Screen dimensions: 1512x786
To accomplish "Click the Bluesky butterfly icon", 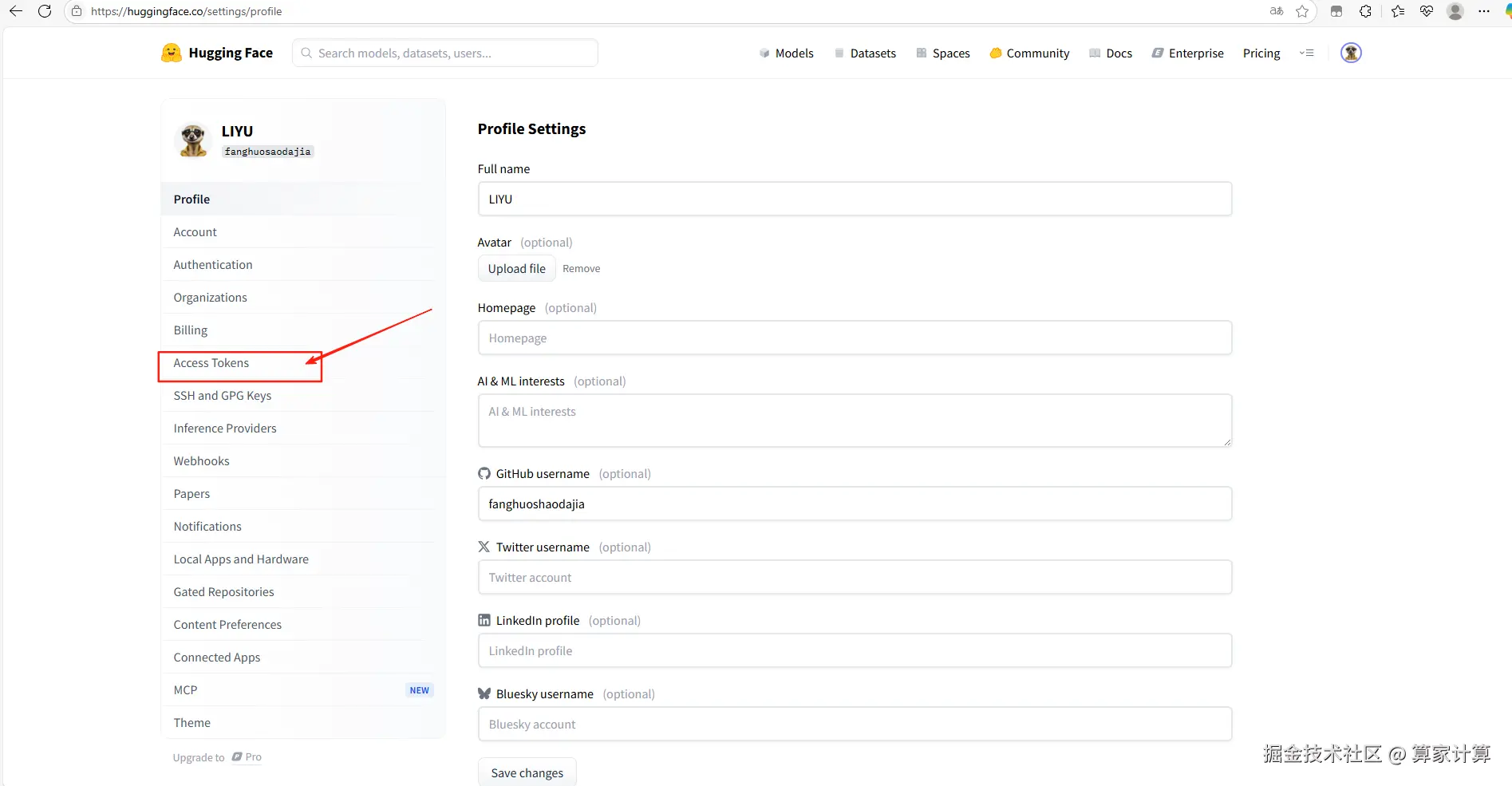I will click(484, 693).
